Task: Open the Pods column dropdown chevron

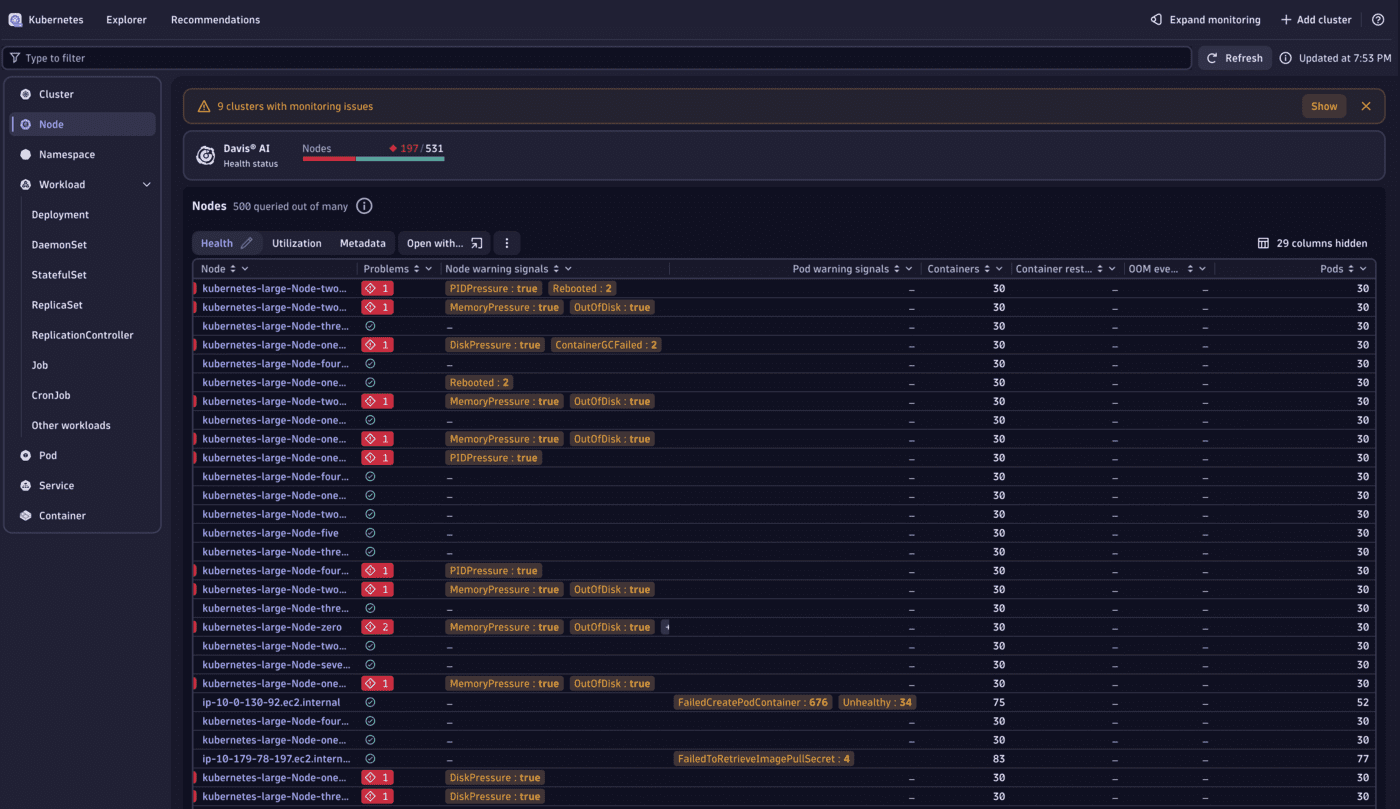Action: coord(1363,269)
